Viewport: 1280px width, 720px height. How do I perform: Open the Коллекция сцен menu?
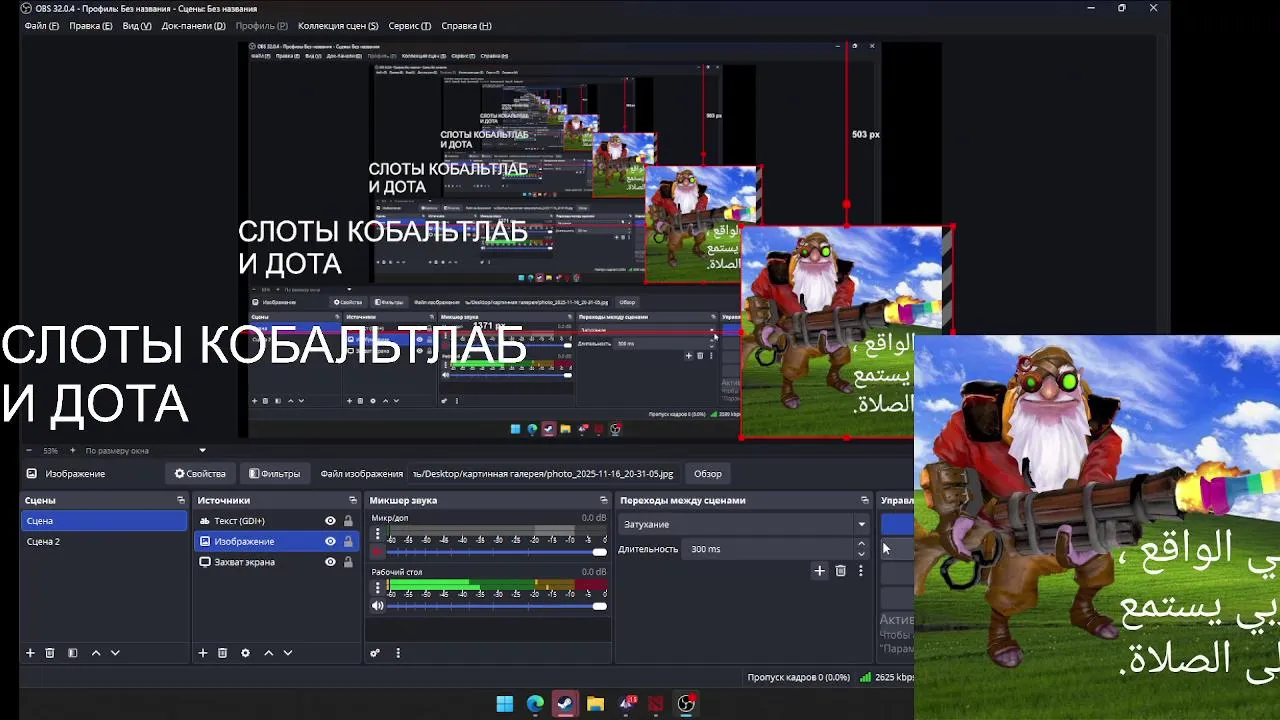(x=338, y=26)
